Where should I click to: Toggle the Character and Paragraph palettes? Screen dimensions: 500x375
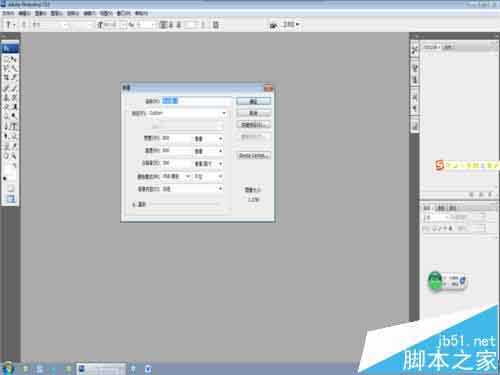click(216, 25)
